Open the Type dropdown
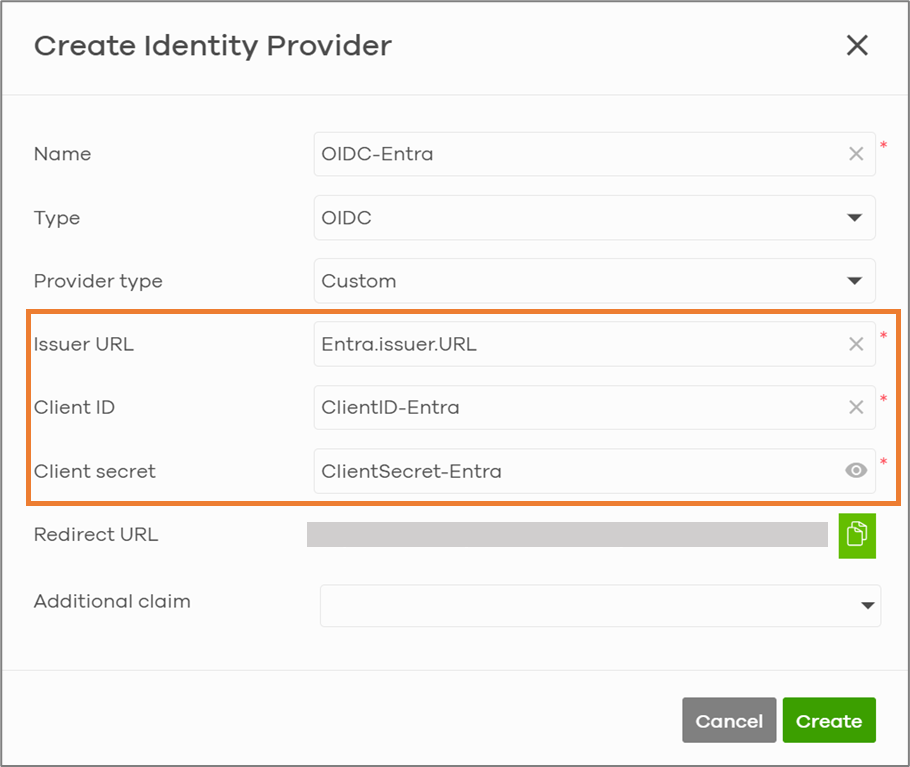 pos(594,218)
